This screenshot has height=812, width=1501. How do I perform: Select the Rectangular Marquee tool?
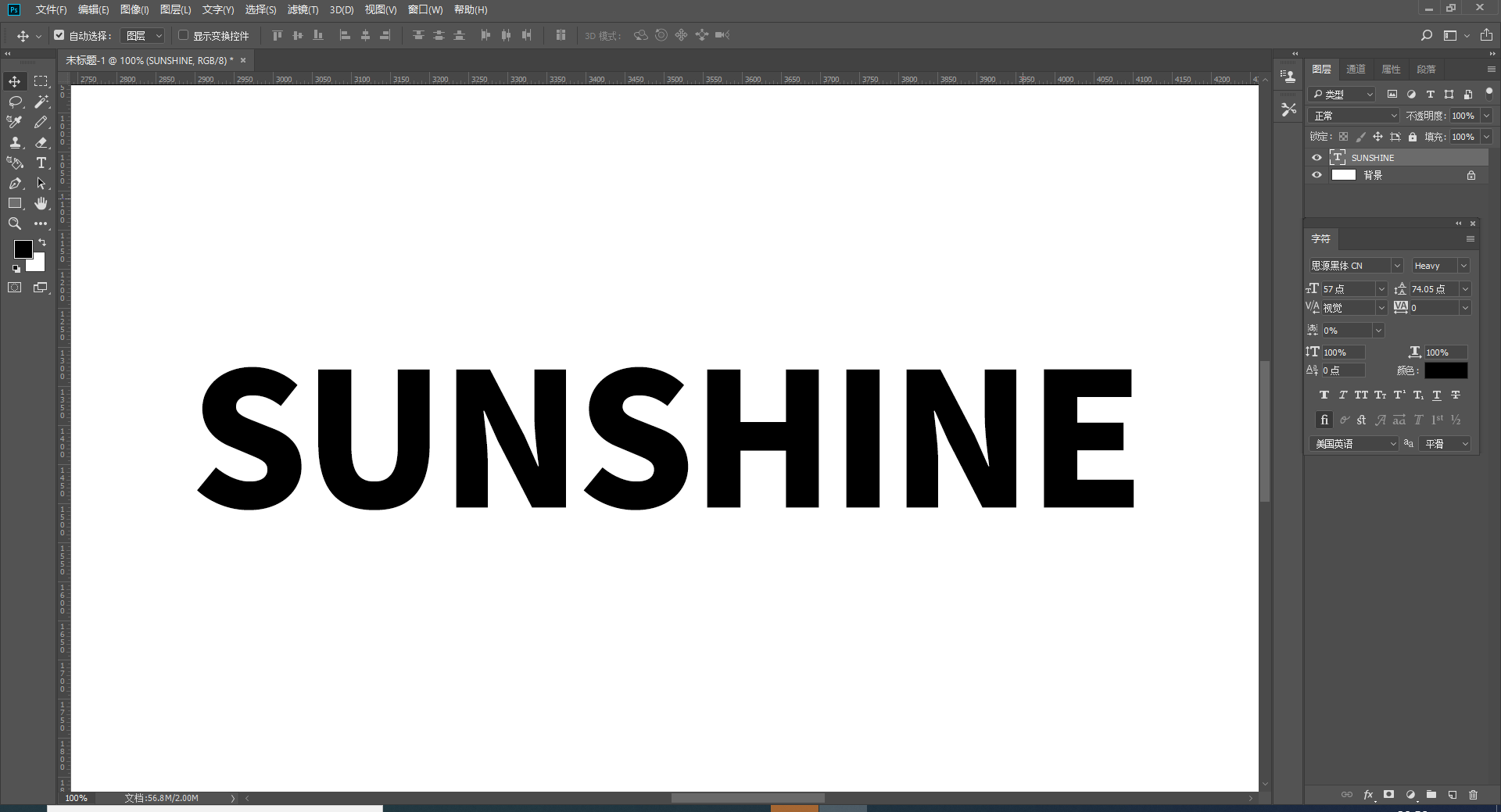point(41,81)
